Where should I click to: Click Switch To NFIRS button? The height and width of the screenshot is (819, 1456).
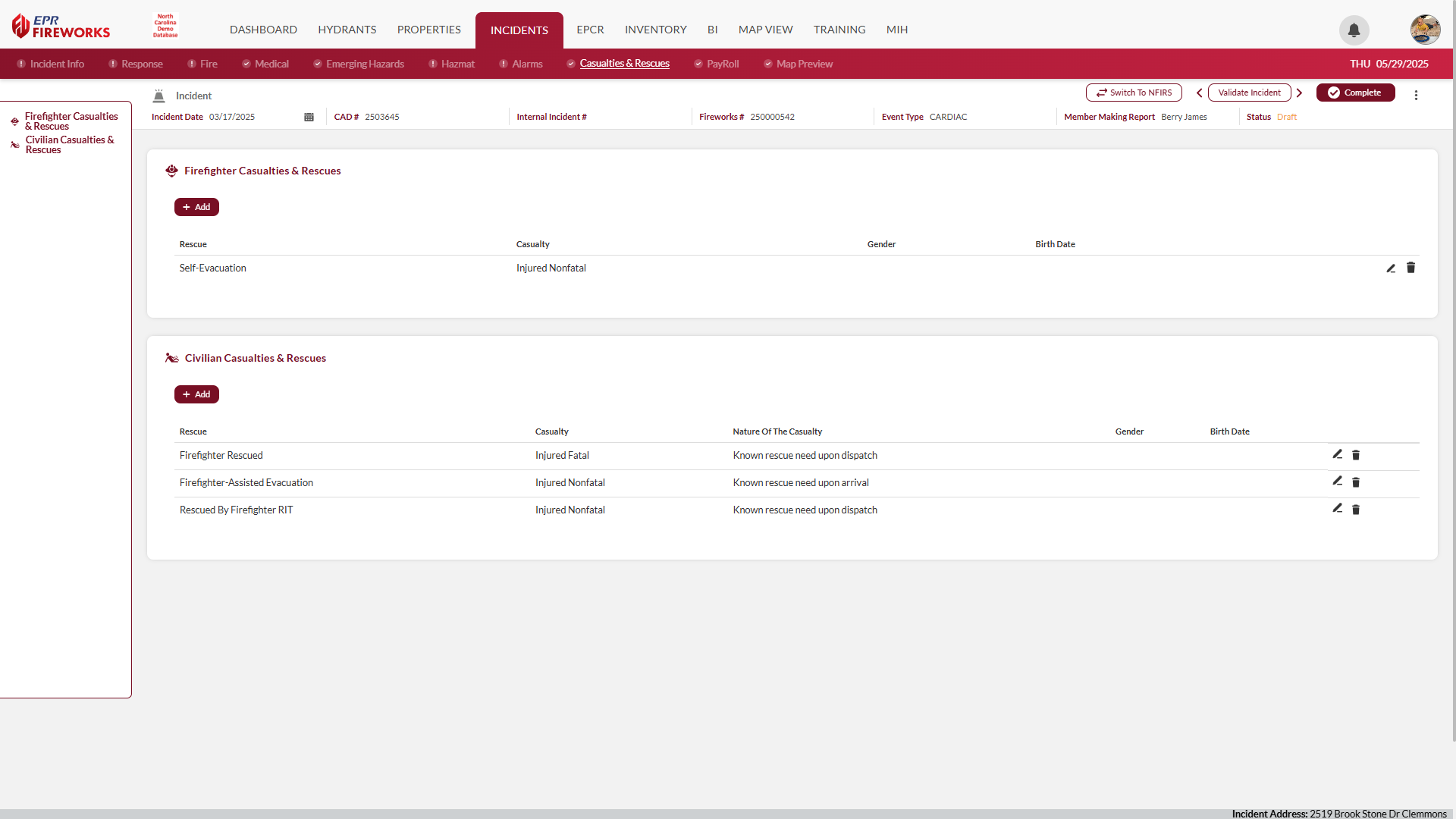[x=1134, y=93]
